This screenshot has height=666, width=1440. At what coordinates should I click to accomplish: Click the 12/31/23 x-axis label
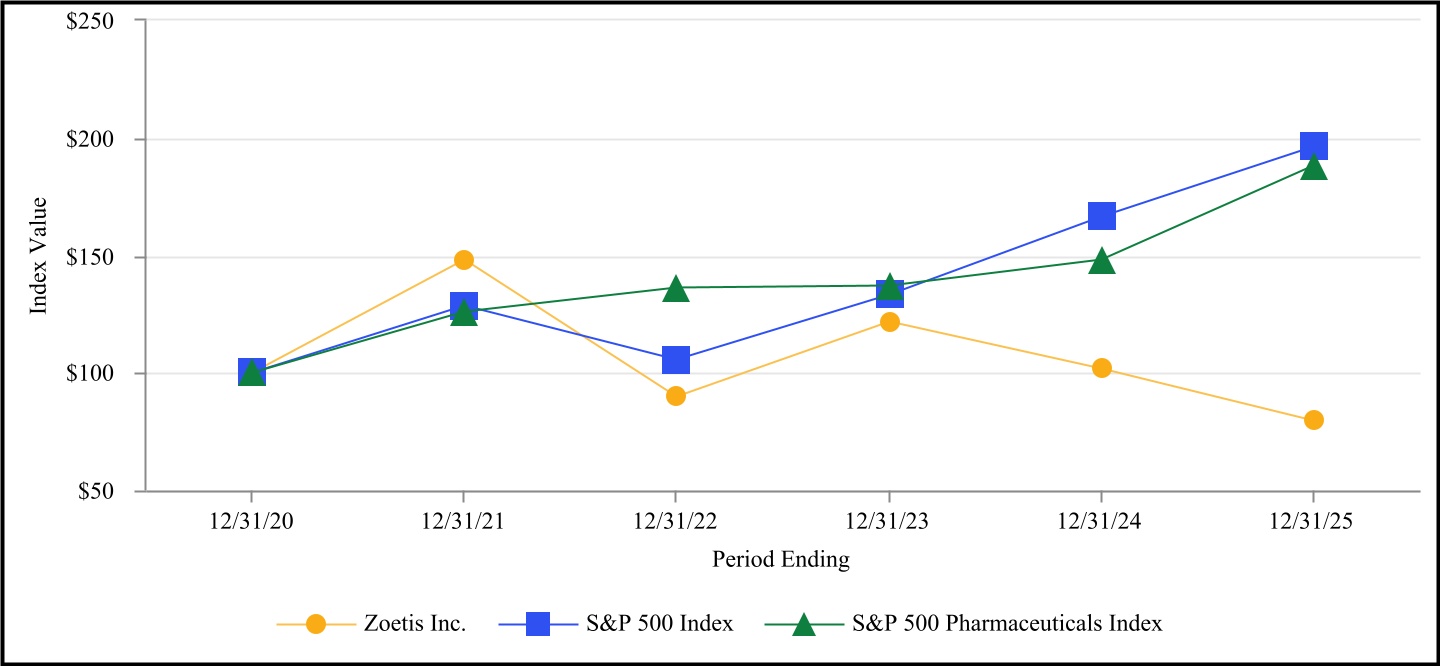[889, 523]
